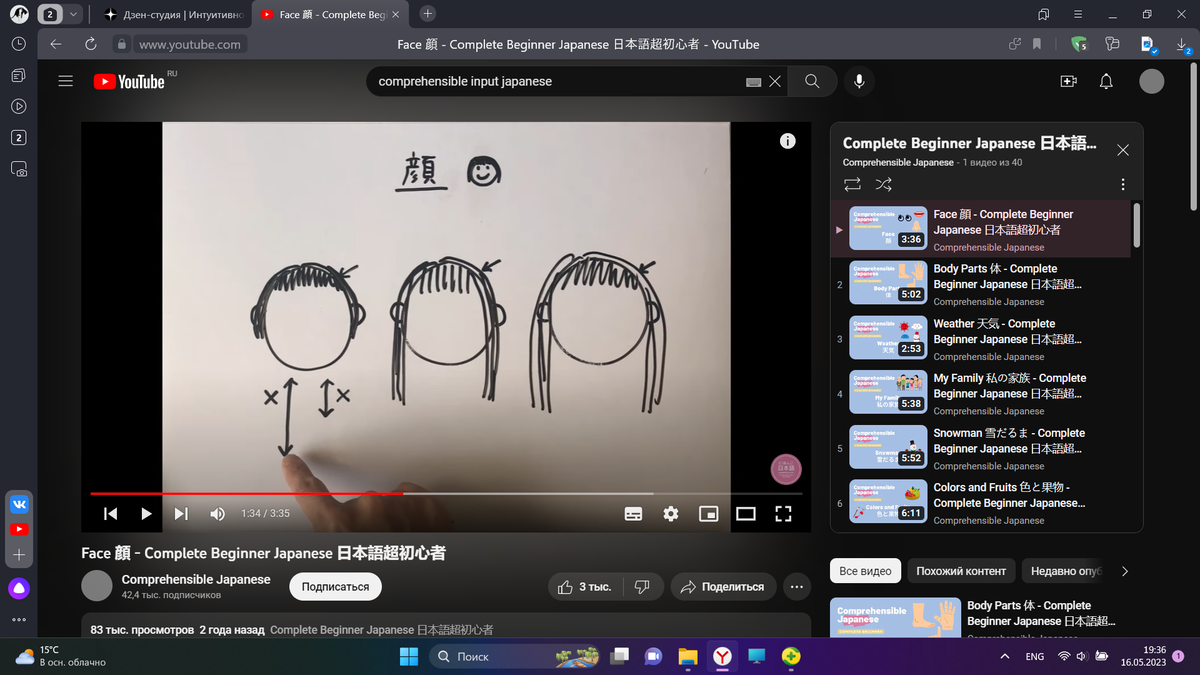Open 'Snowman 雪だるま' playlist video

click(x=981, y=448)
